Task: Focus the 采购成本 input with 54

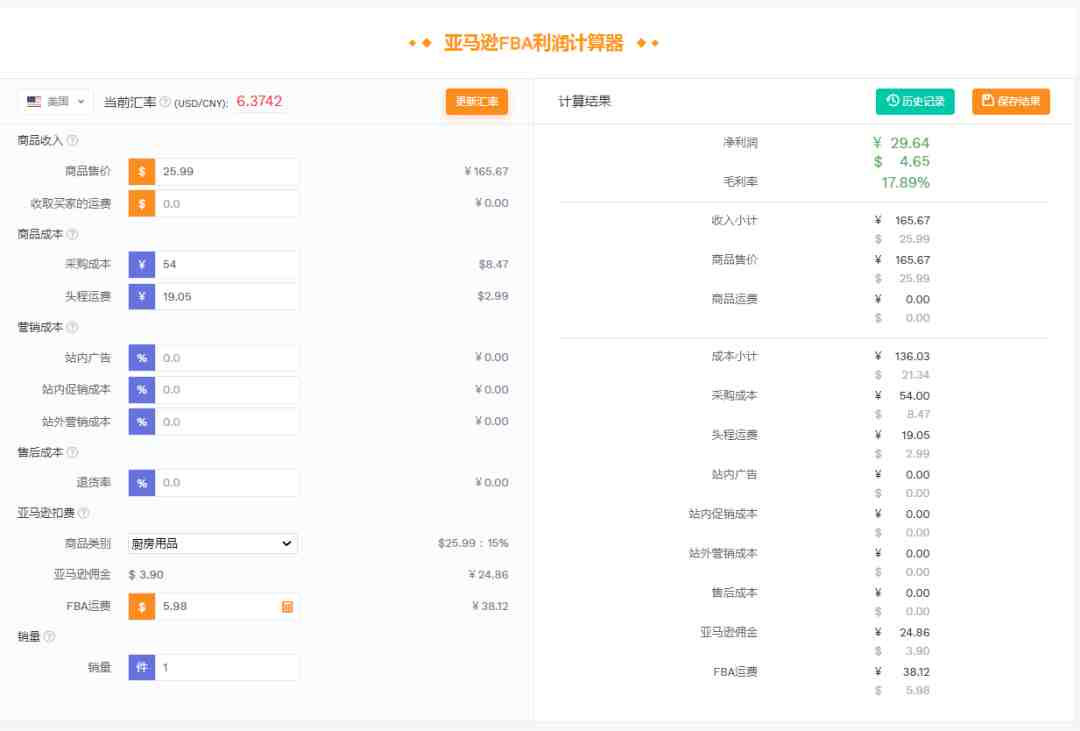Action: [x=227, y=265]
